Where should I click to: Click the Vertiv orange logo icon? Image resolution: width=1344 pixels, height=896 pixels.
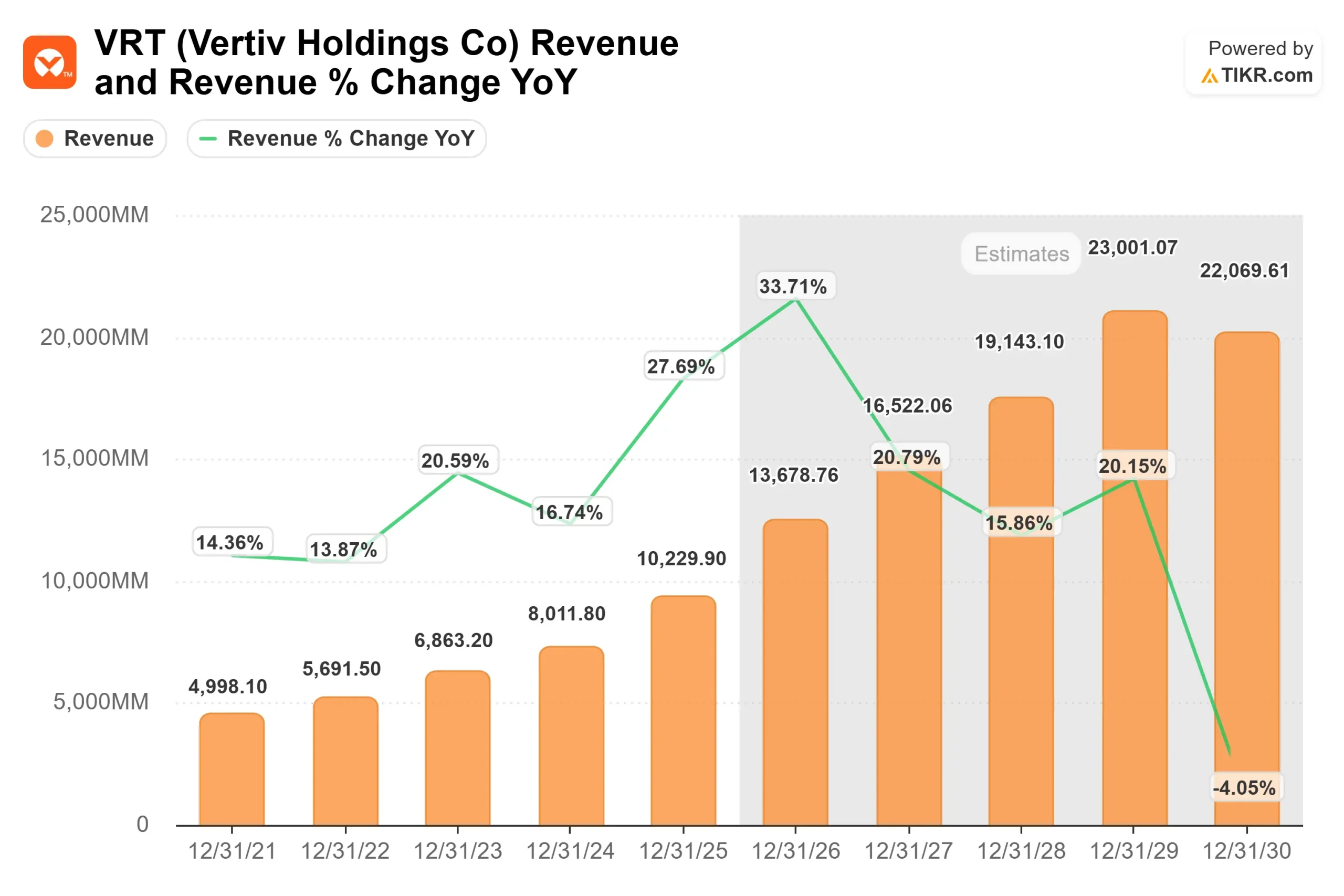pyautogui.click(x=50, y=63)
